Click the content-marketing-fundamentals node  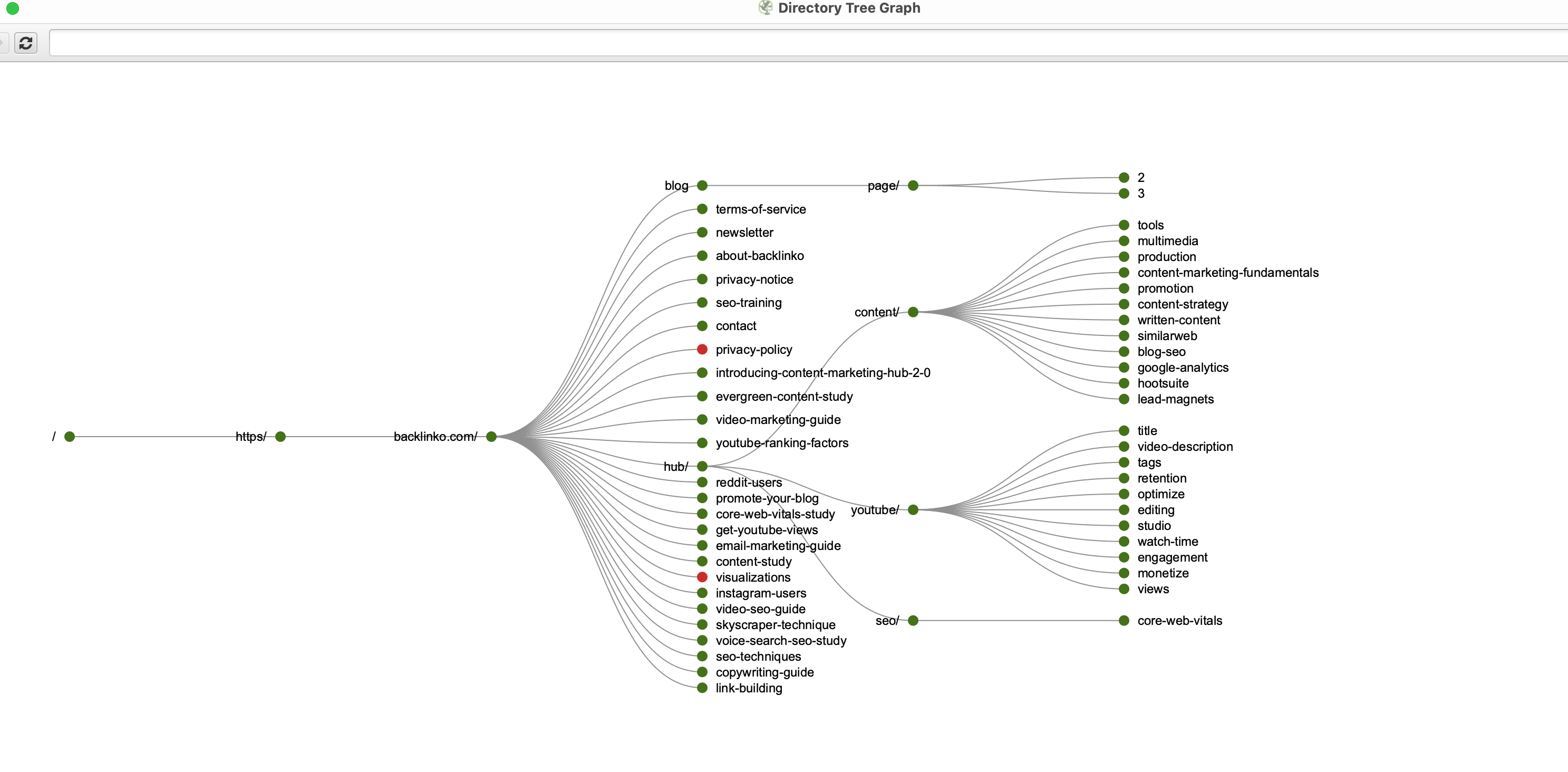click(1124, 272)
